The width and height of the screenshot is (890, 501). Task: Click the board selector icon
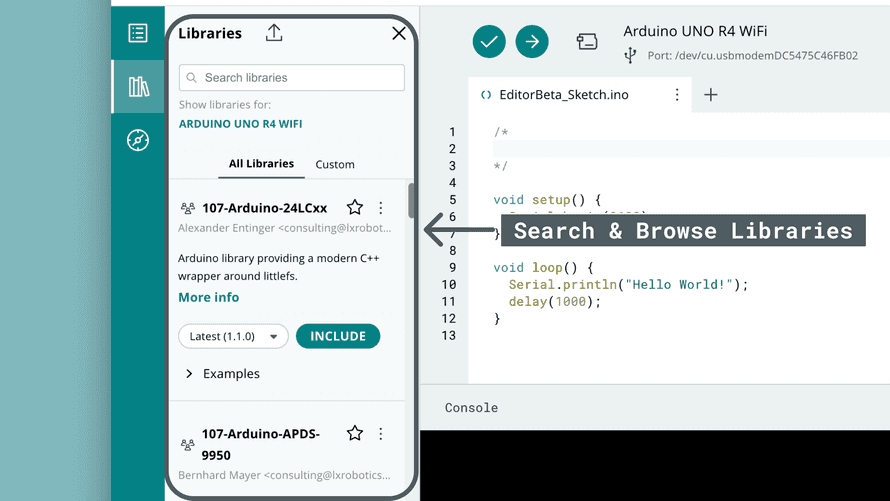[x=587, y=41]
